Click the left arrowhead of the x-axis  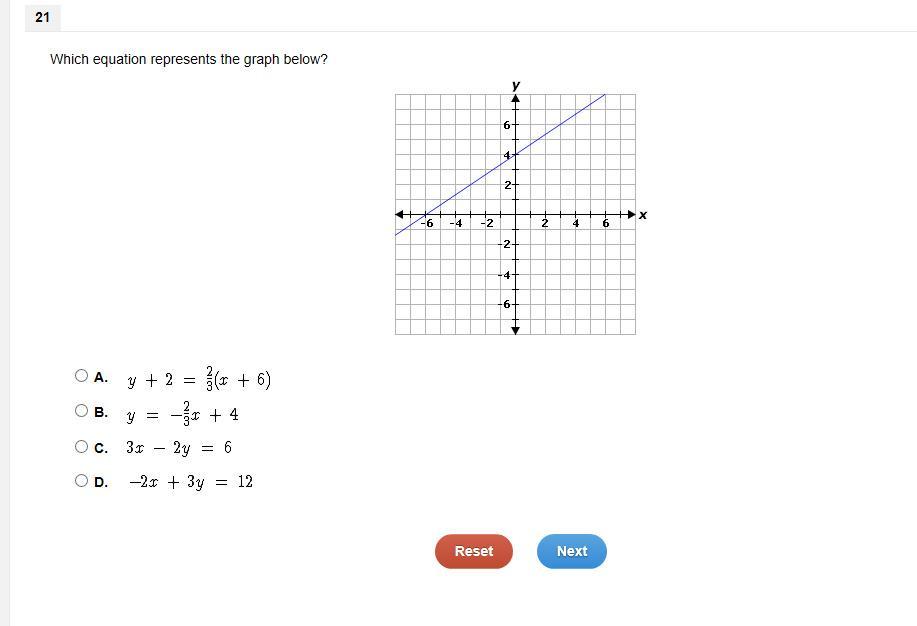[399, 215]
